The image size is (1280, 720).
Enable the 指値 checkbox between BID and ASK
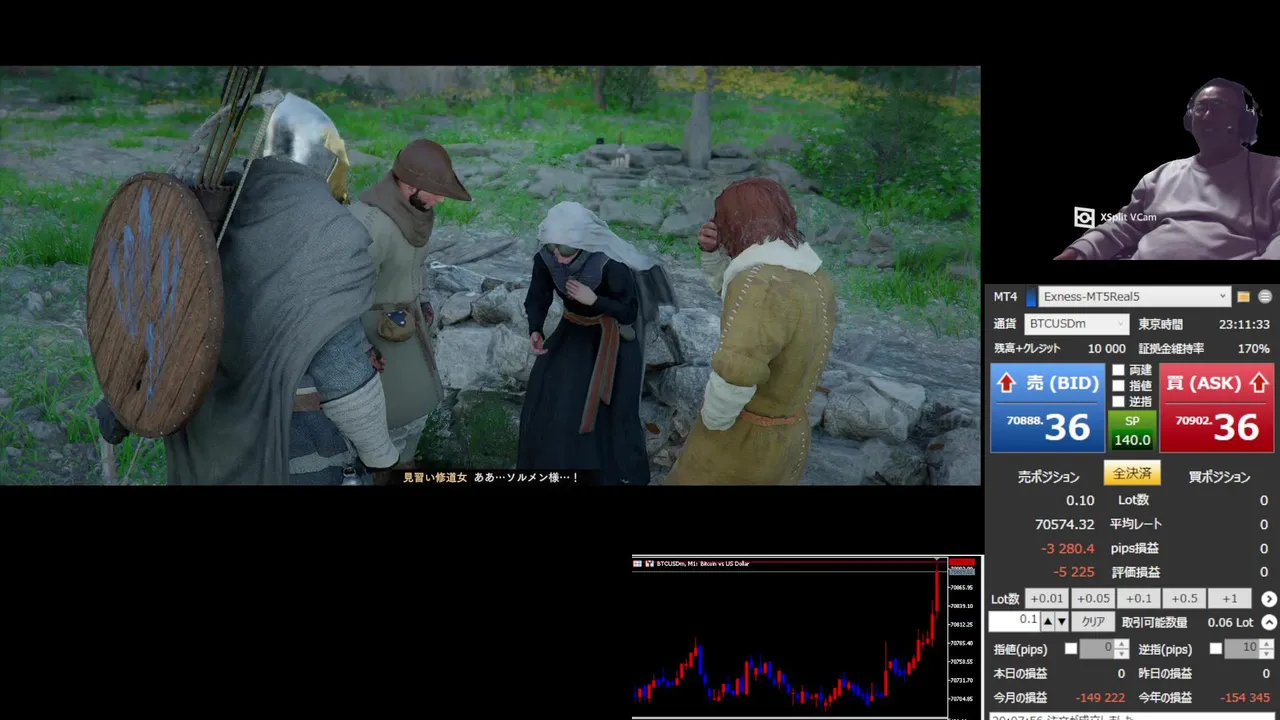click(x=1118, y=386)
